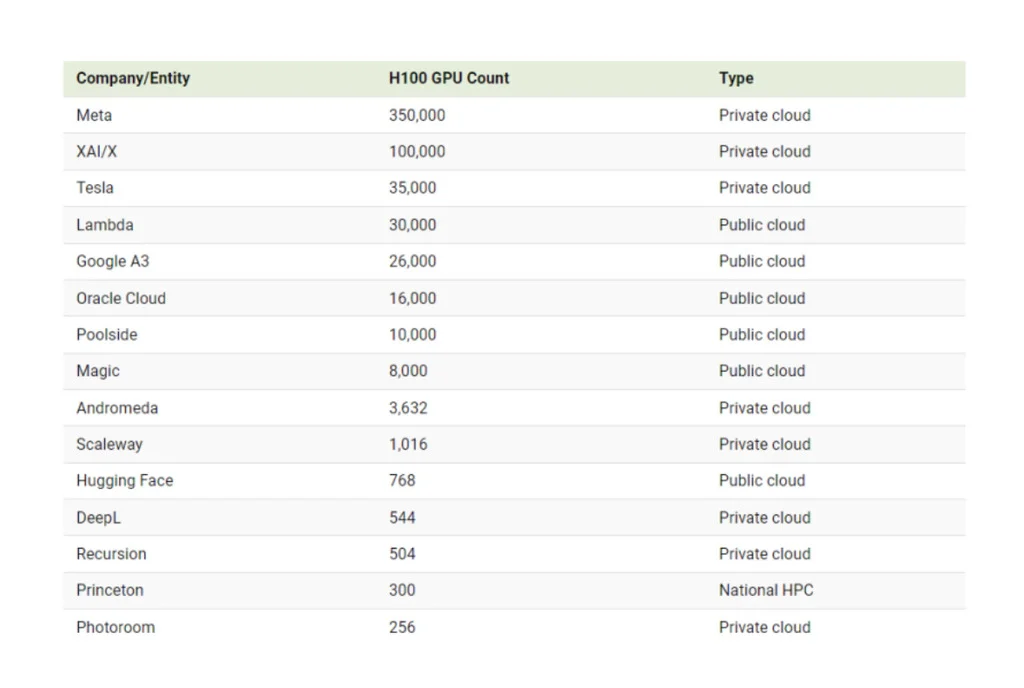Select the DeepL row name

(x=98, y=517)
